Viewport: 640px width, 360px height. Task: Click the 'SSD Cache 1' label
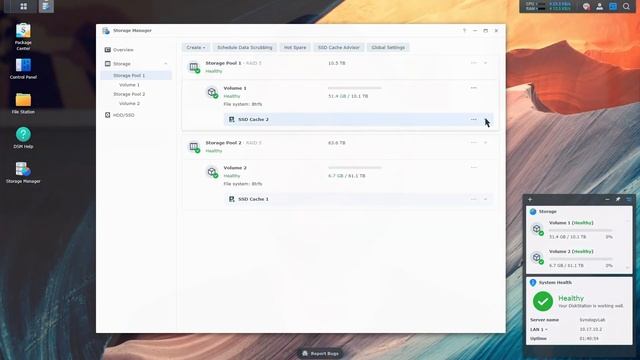click(x=253, y=199)
